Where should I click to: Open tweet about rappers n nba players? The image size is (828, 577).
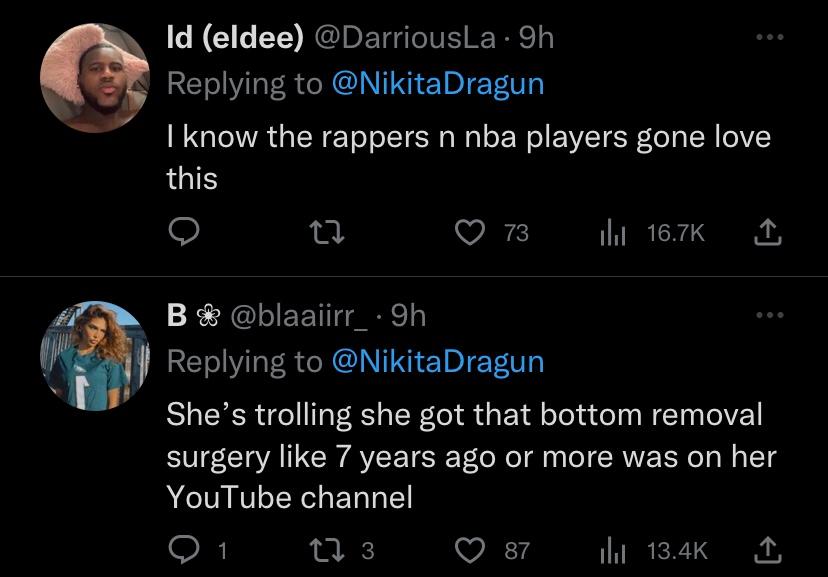point(467,157)
